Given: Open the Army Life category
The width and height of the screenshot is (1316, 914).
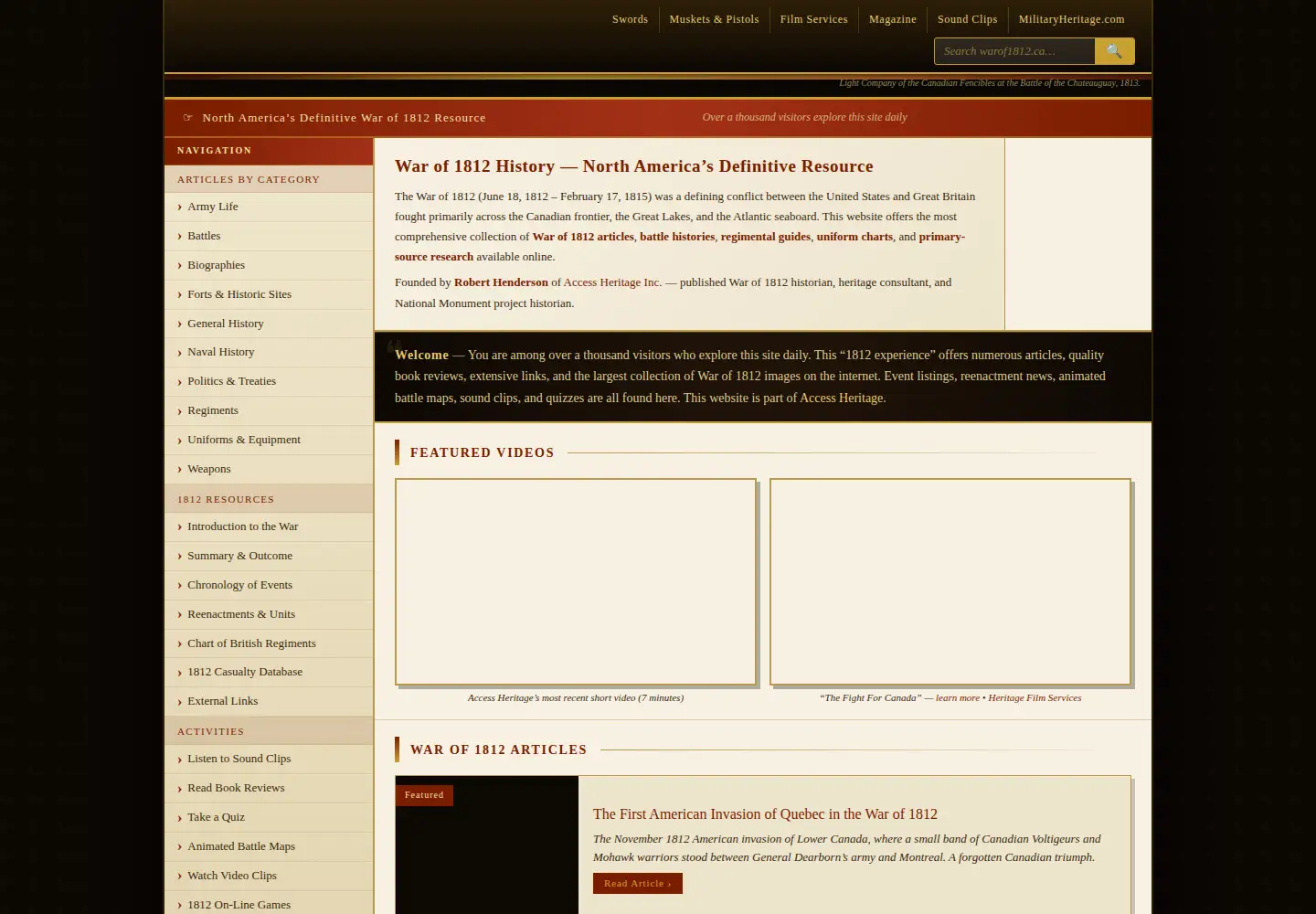Looking at the screenshot, I should point(269,207).
